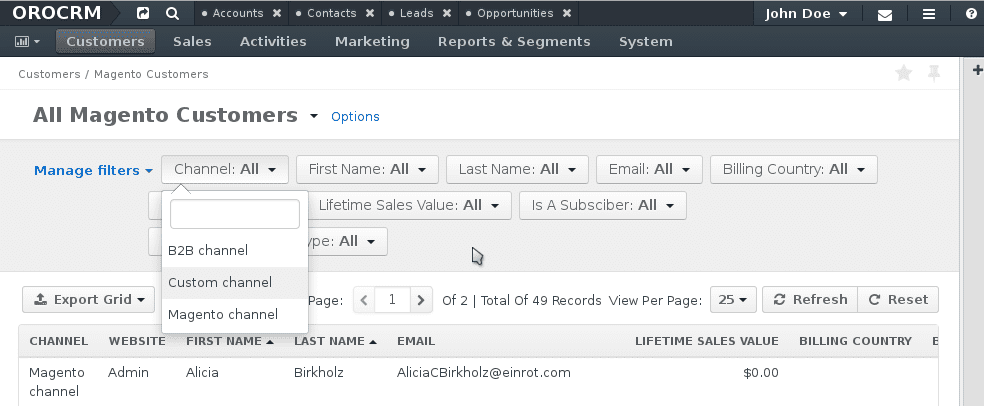Viewport: 984px width, 406px height.
Task: Open the search magnifier icon
Action: point(172,13)
